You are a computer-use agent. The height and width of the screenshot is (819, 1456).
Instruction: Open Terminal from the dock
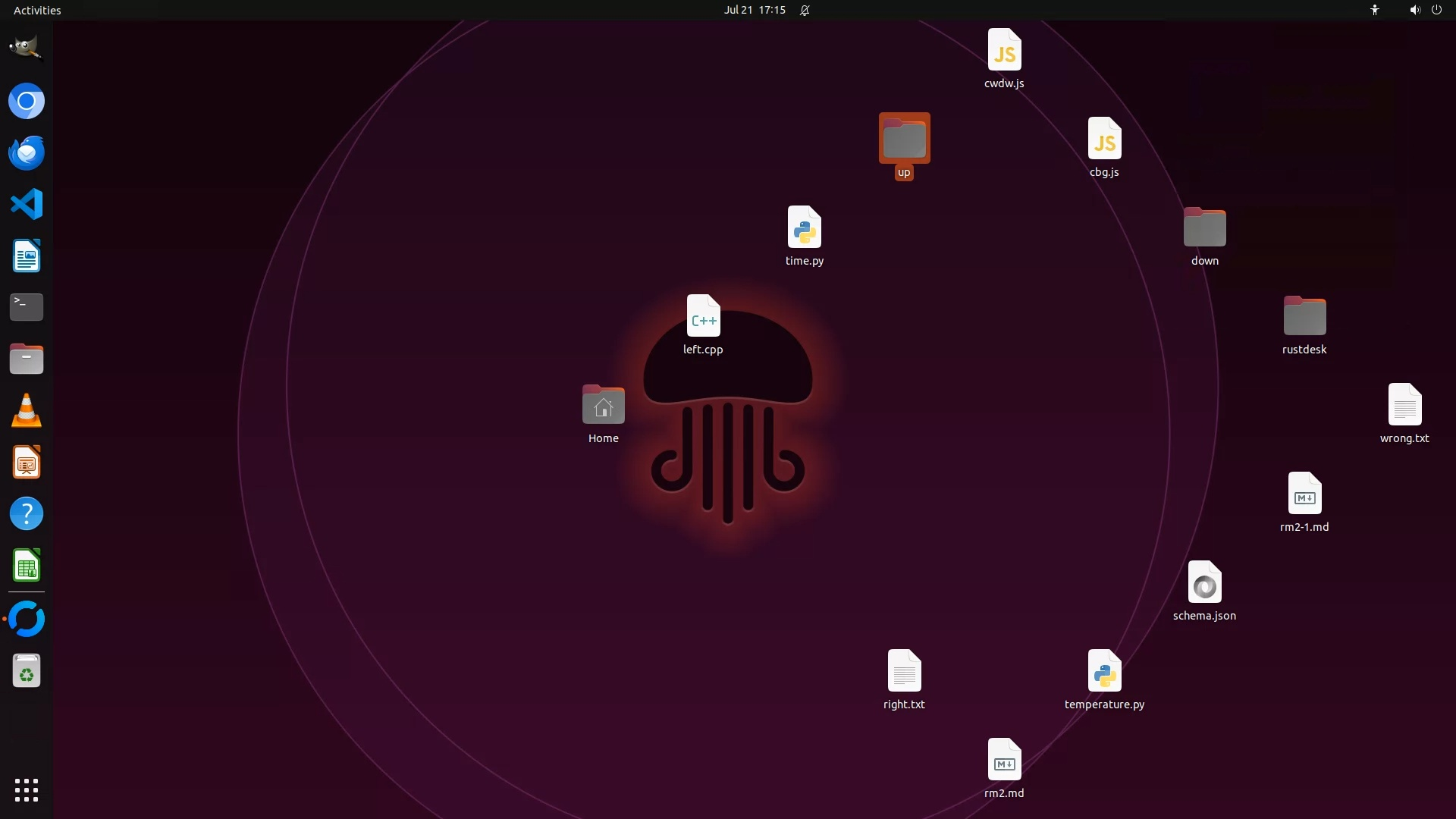click(x=26, y=307)
